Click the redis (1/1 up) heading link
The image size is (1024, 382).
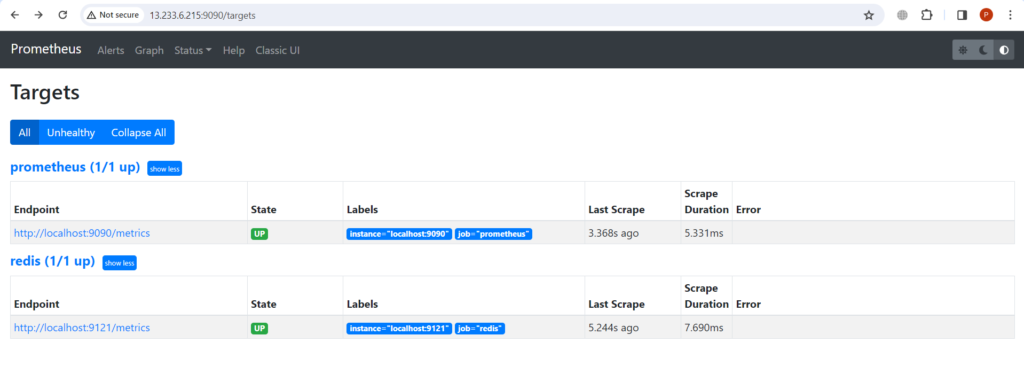tap(53, 261)
